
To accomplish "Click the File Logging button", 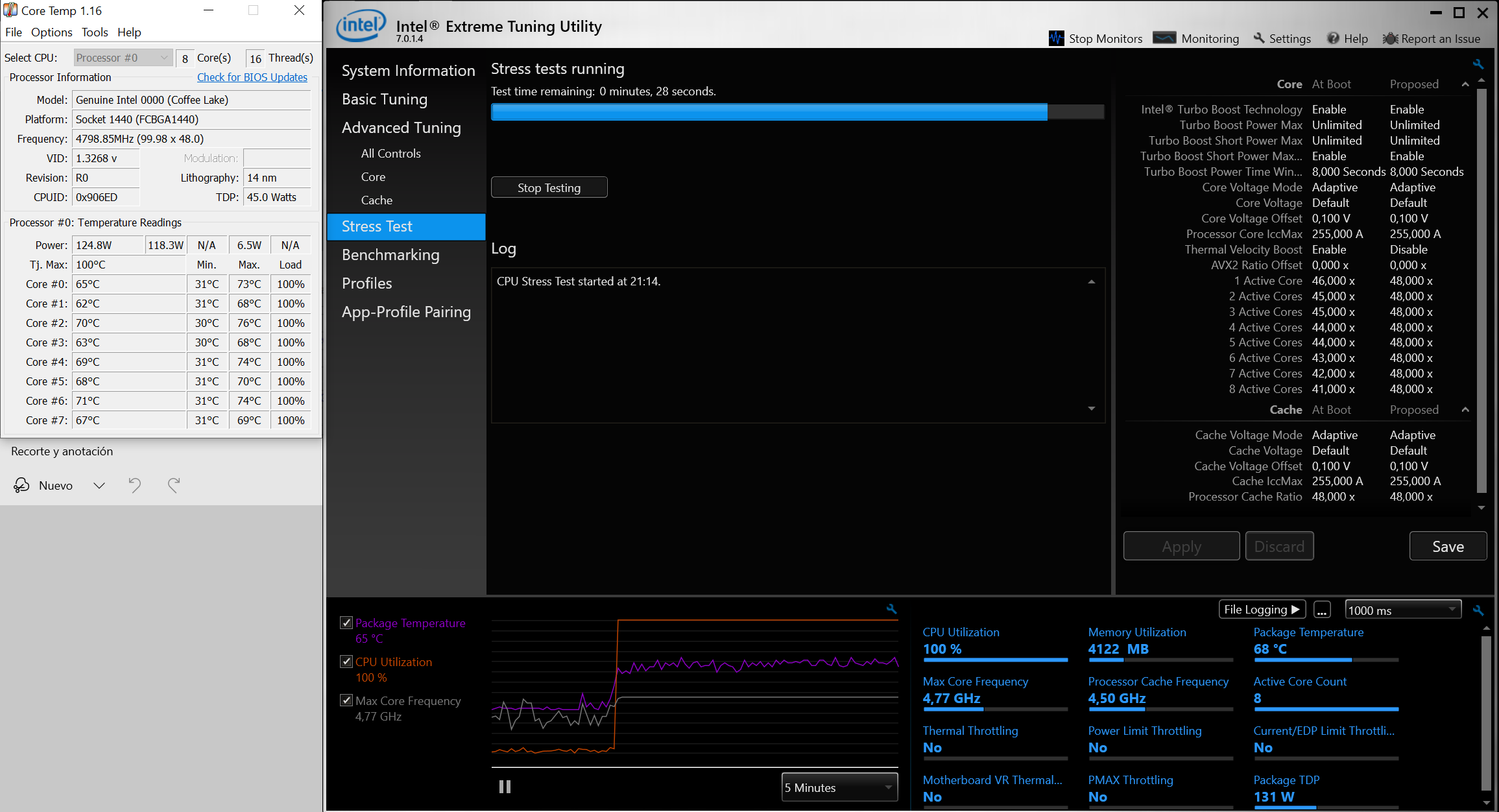I will pyautogui.click(x=1262, y=610).
